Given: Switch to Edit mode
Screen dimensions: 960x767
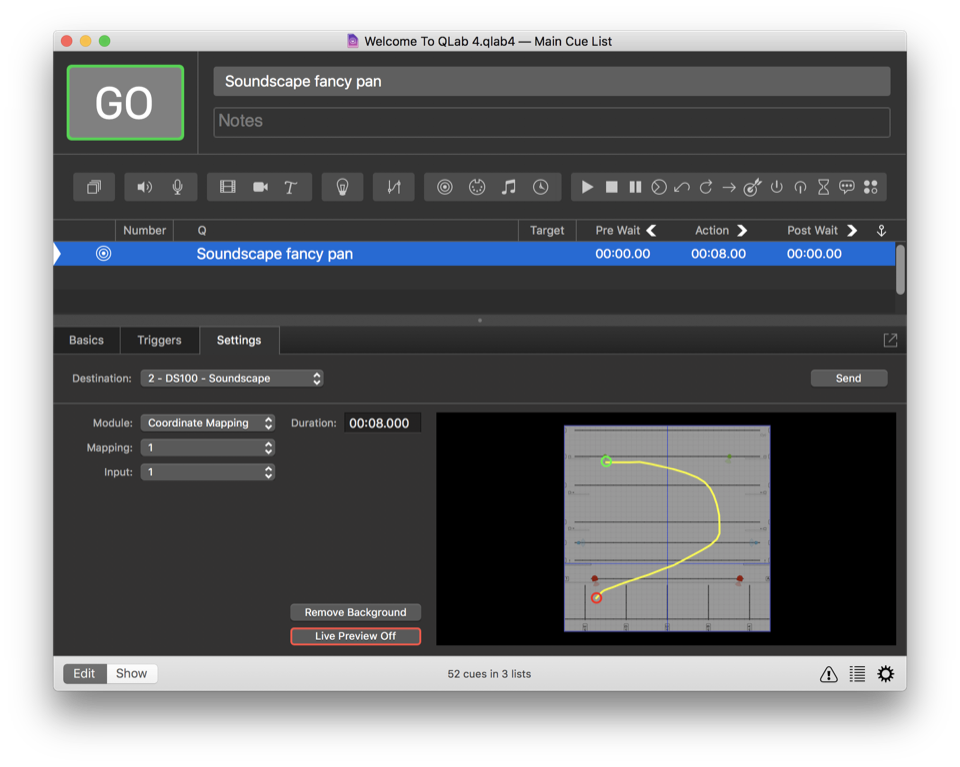Looking at the screenshot, I should pos(84,673).
